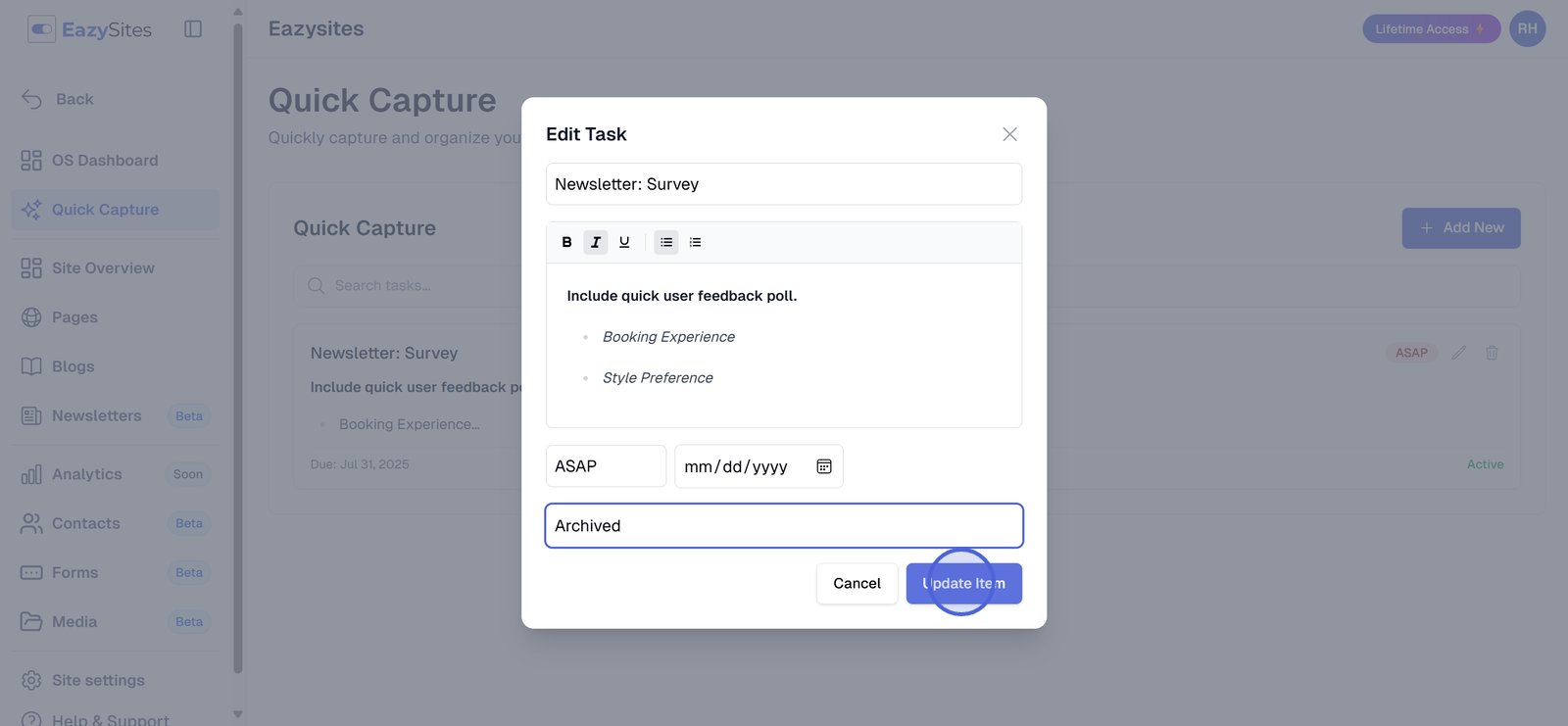
Task: Click the edit pencil icon on task
Action: tap(1459, 353)
